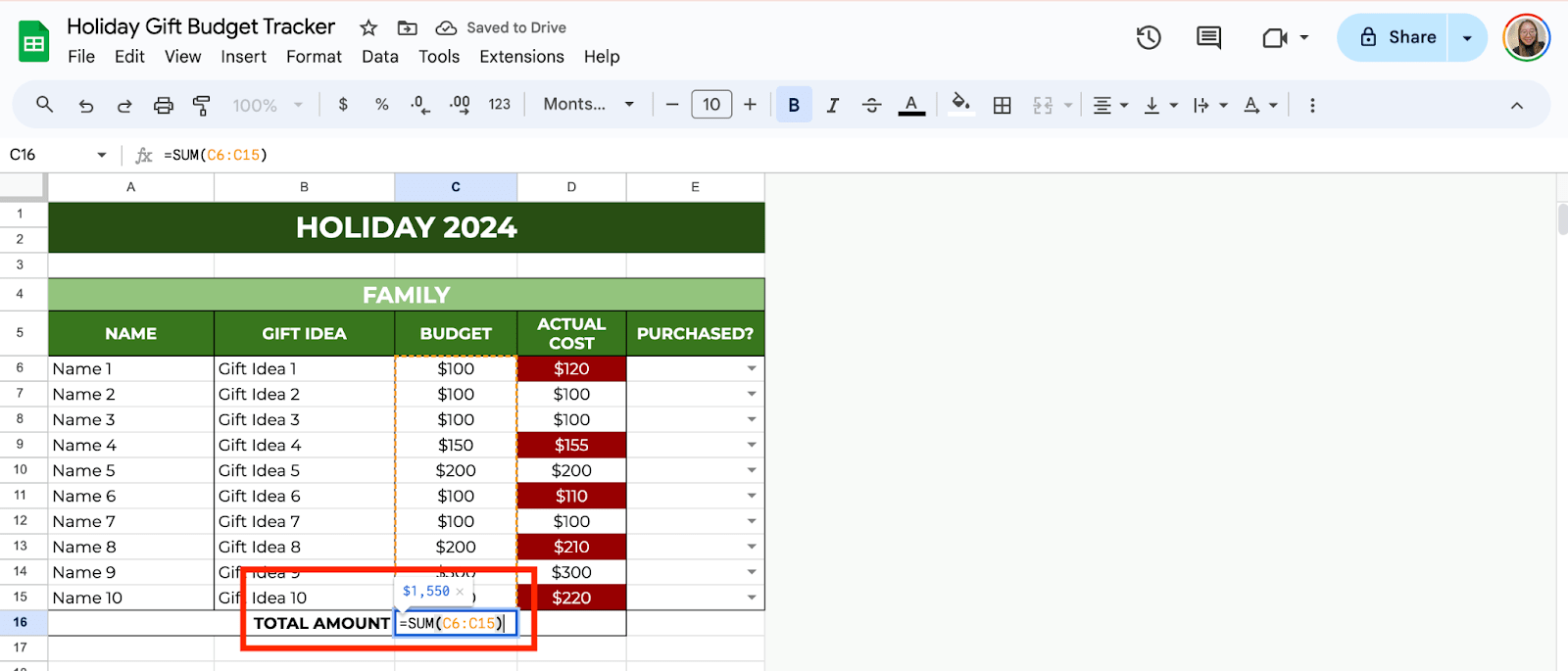Open Purchased dropdown for Name 1
1568x671 pixels.
coord(752,369)
